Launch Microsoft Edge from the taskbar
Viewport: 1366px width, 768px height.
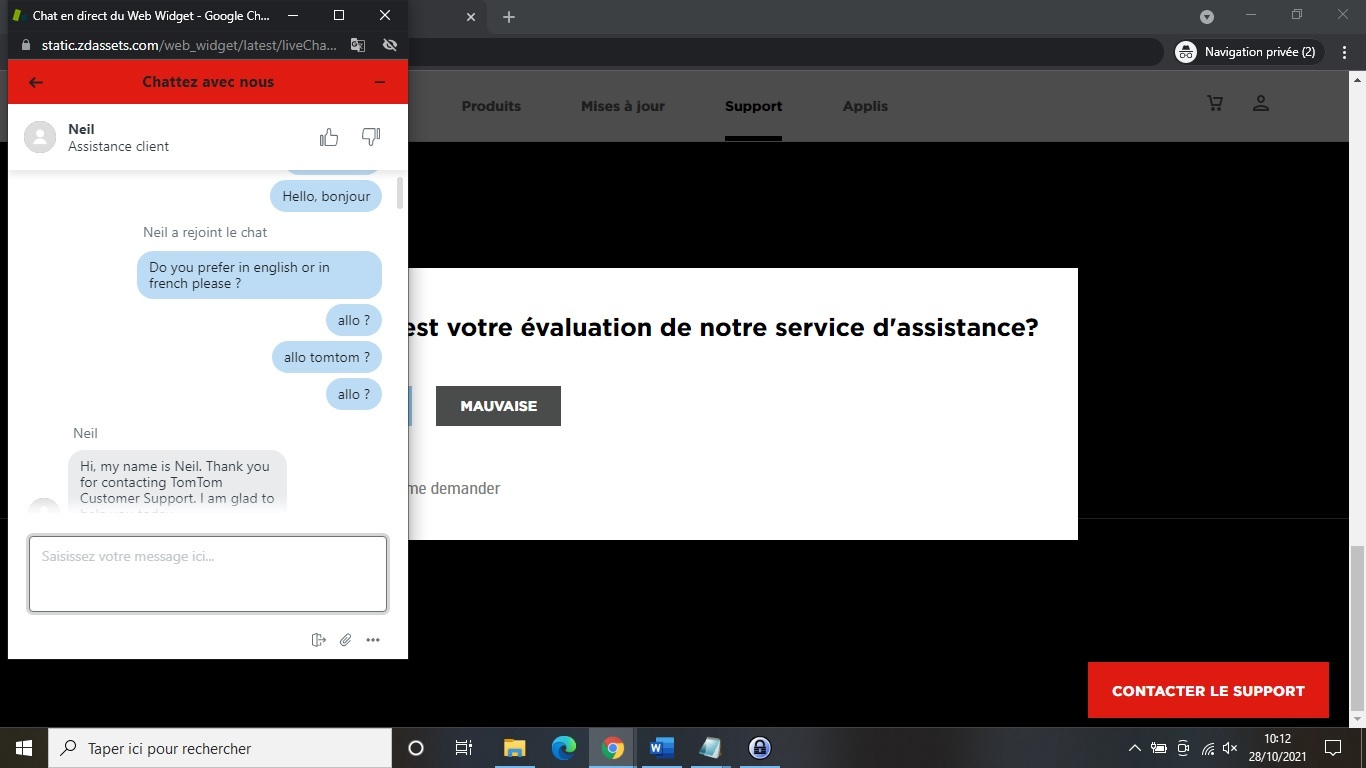pyautogui.click(x=564, y=748)
